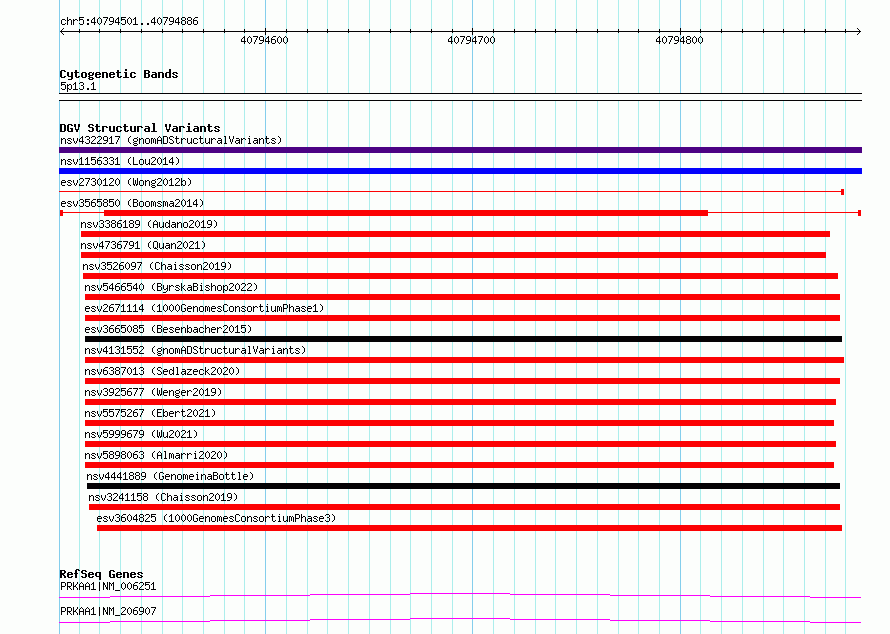Screen dimensions: 890x634
Task: Open esv3665085 (Besenbacher2015) variant
Action: pyautogui.click(x=168, y=329)
